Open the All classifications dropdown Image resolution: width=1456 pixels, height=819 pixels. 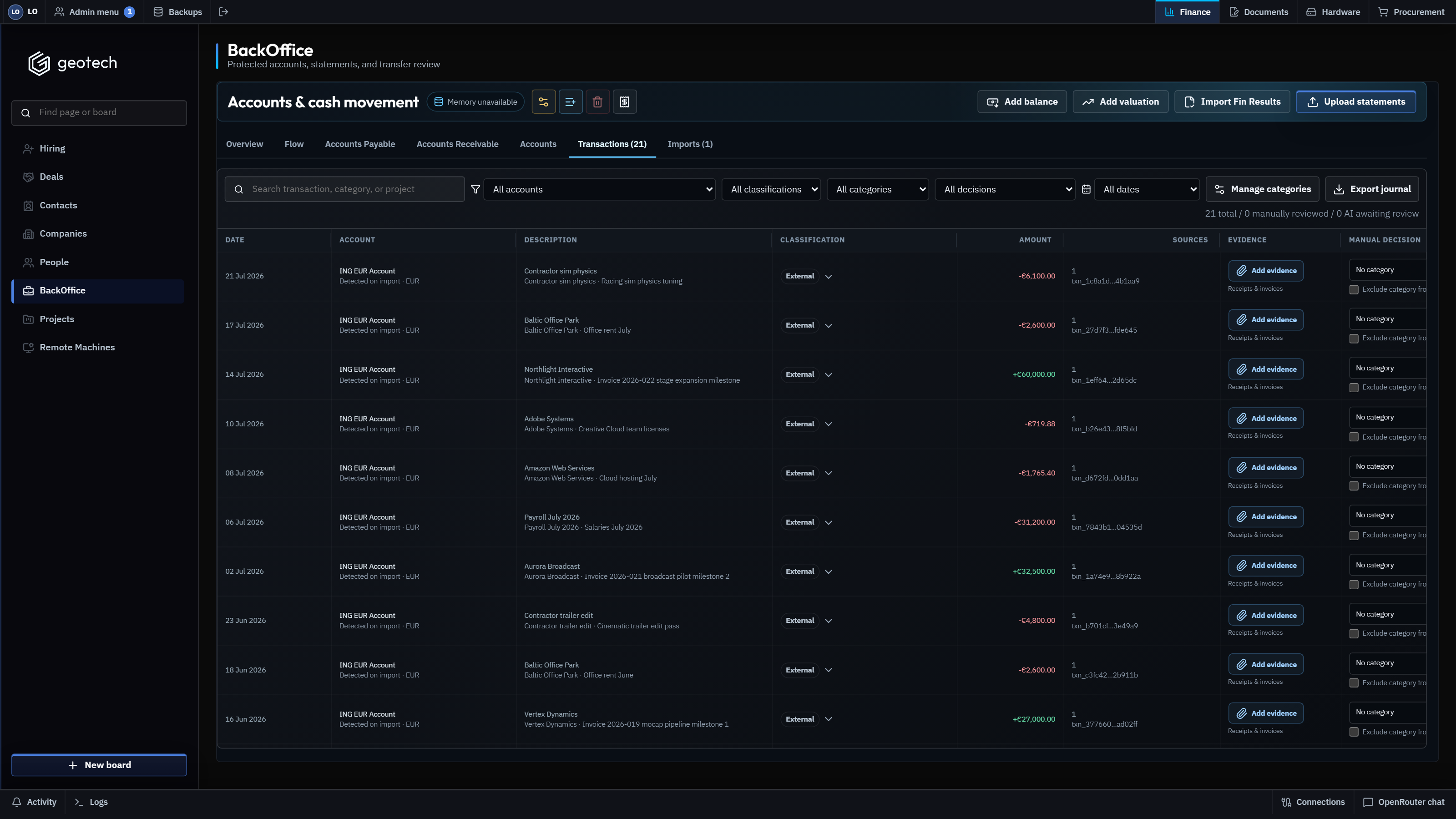(771, 189)
